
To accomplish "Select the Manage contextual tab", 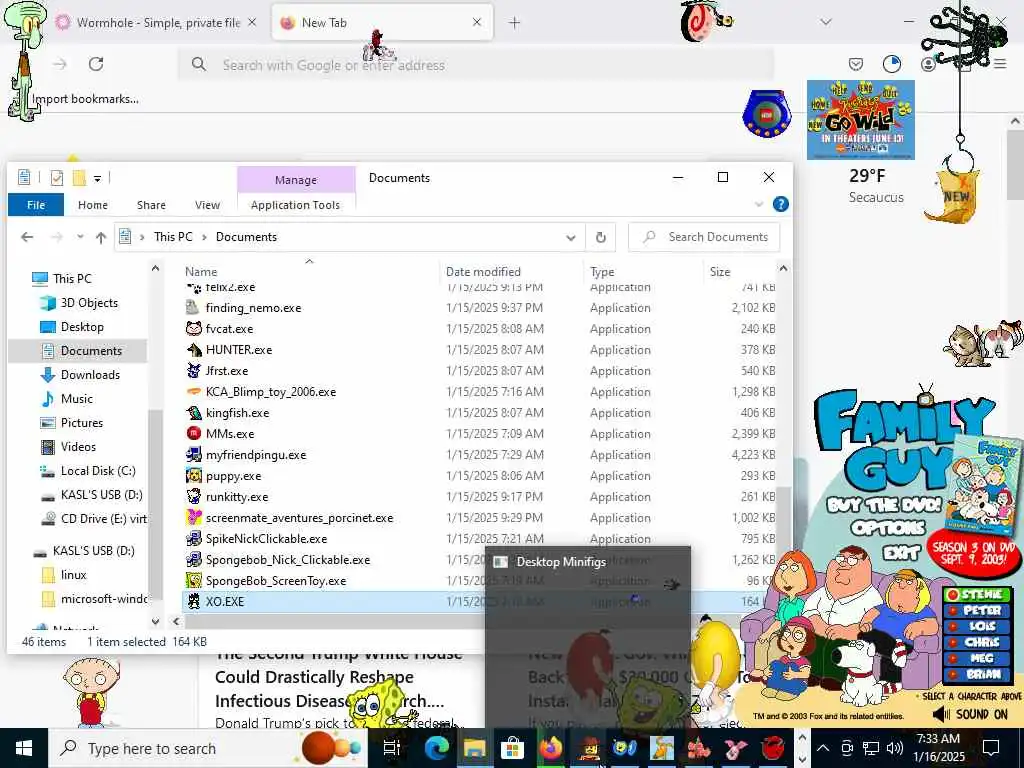I will pos(296,180).
